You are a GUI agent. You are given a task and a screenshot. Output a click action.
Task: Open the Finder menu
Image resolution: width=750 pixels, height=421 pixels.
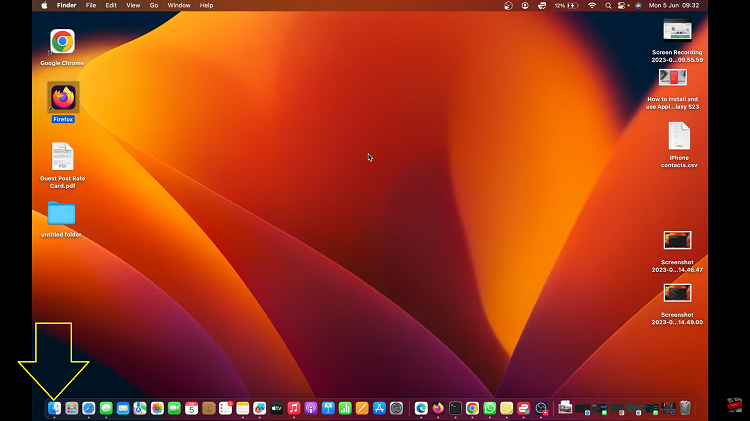[x=66, y=5]
